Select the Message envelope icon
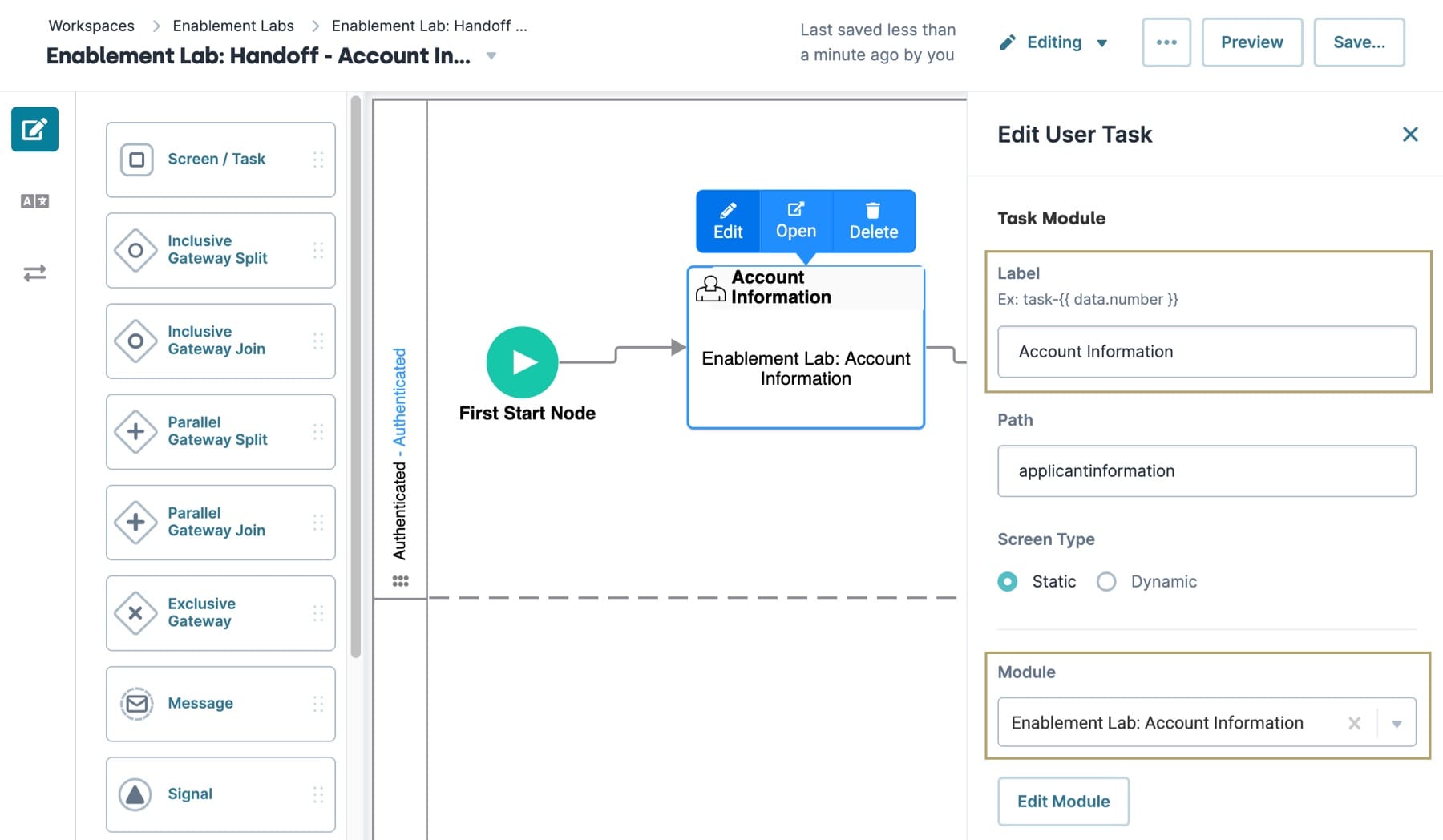The width and height of the screenshot is (1443, 840). click(137, 704)
